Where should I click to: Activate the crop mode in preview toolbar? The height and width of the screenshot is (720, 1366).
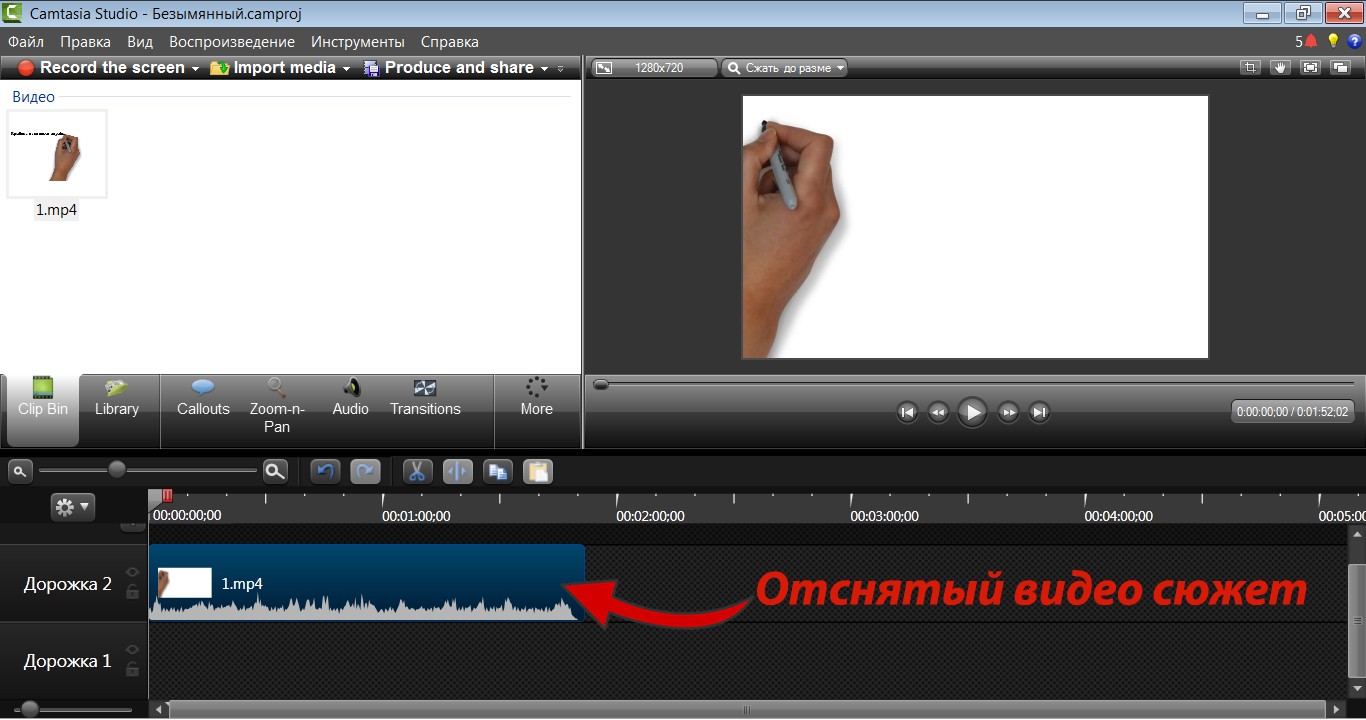point(1250,68)
